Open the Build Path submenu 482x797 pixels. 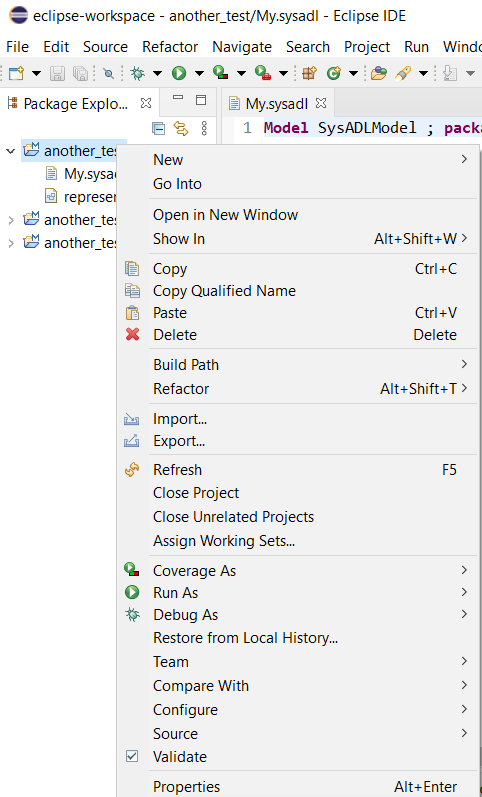point(298,364)
